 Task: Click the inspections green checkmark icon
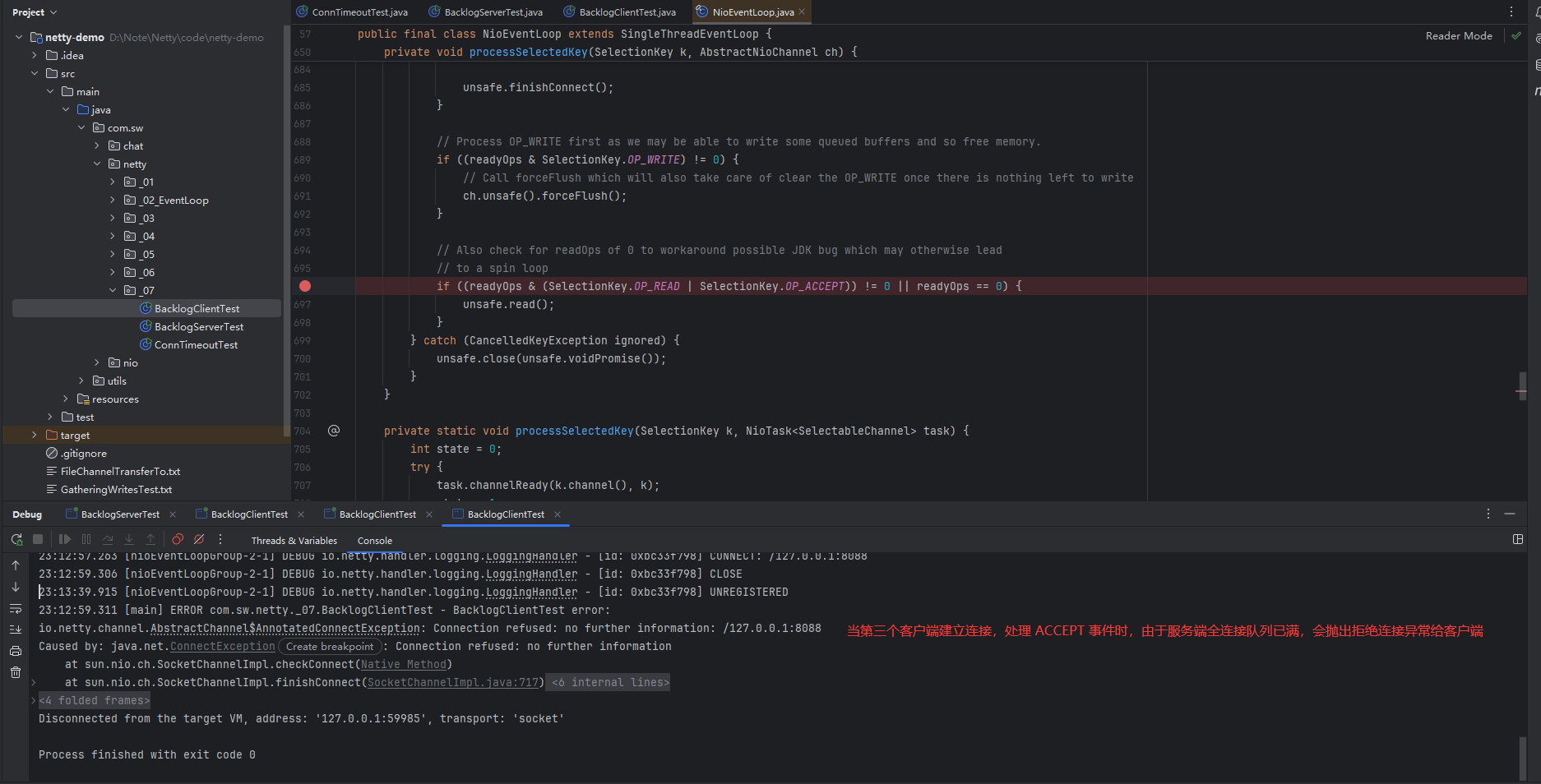point(1516,35)
